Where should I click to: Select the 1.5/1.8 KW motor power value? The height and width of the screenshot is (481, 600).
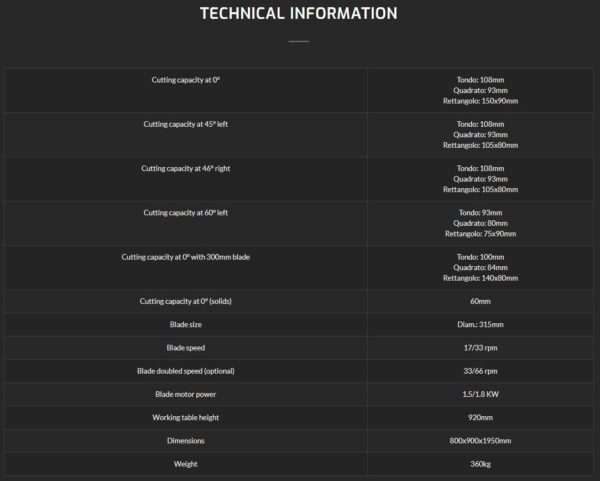coord(481,394)
